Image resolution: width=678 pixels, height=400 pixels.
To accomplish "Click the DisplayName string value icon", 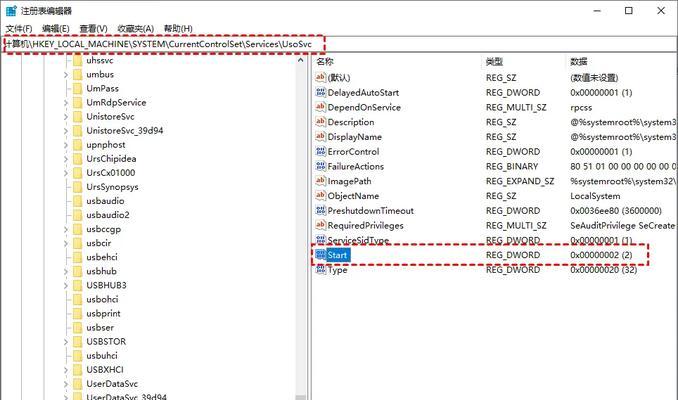I will click(x=320, y=136).
